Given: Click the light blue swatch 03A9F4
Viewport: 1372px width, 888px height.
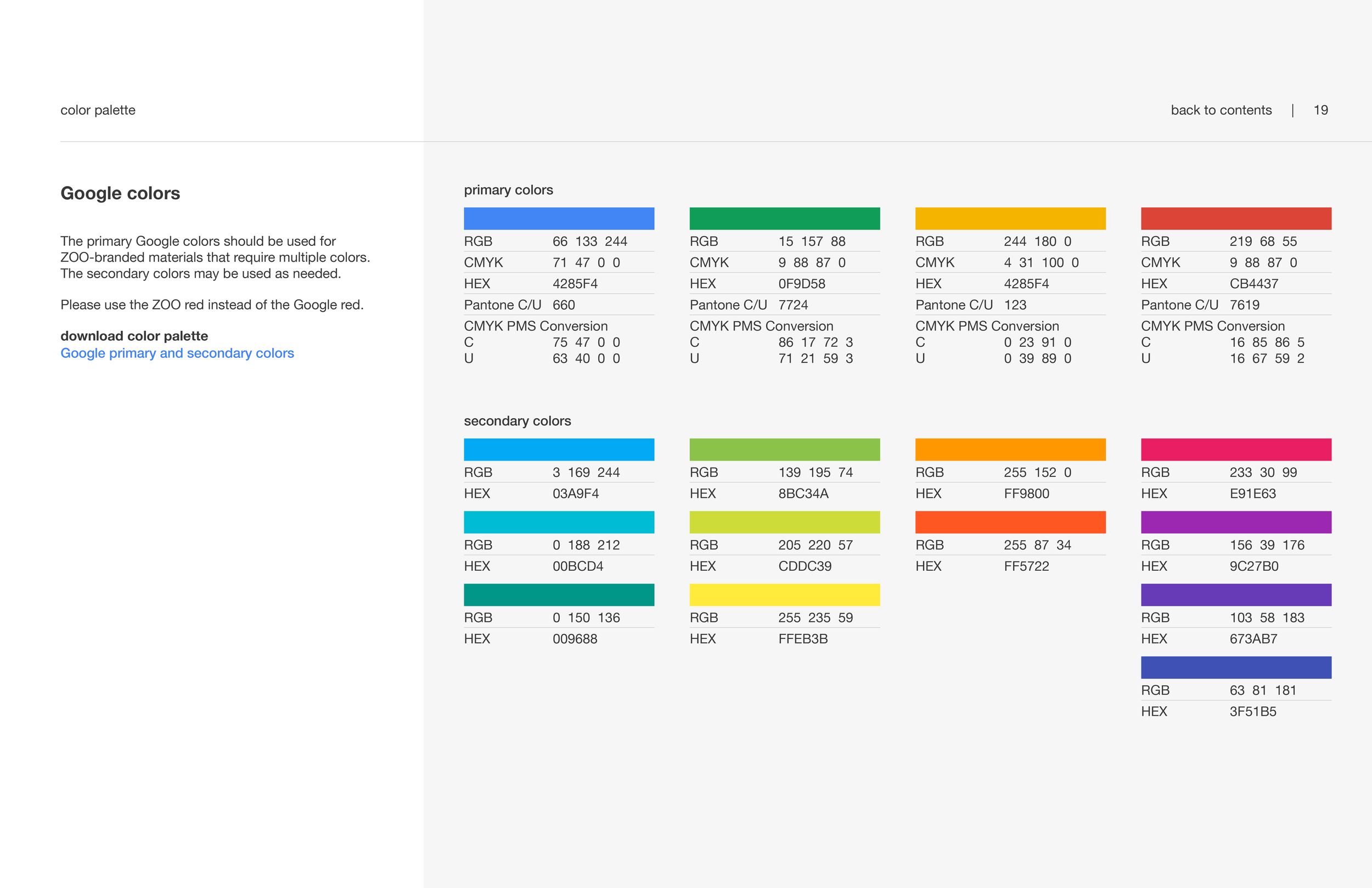Looking at the screenshot, I should pos(559,449).
